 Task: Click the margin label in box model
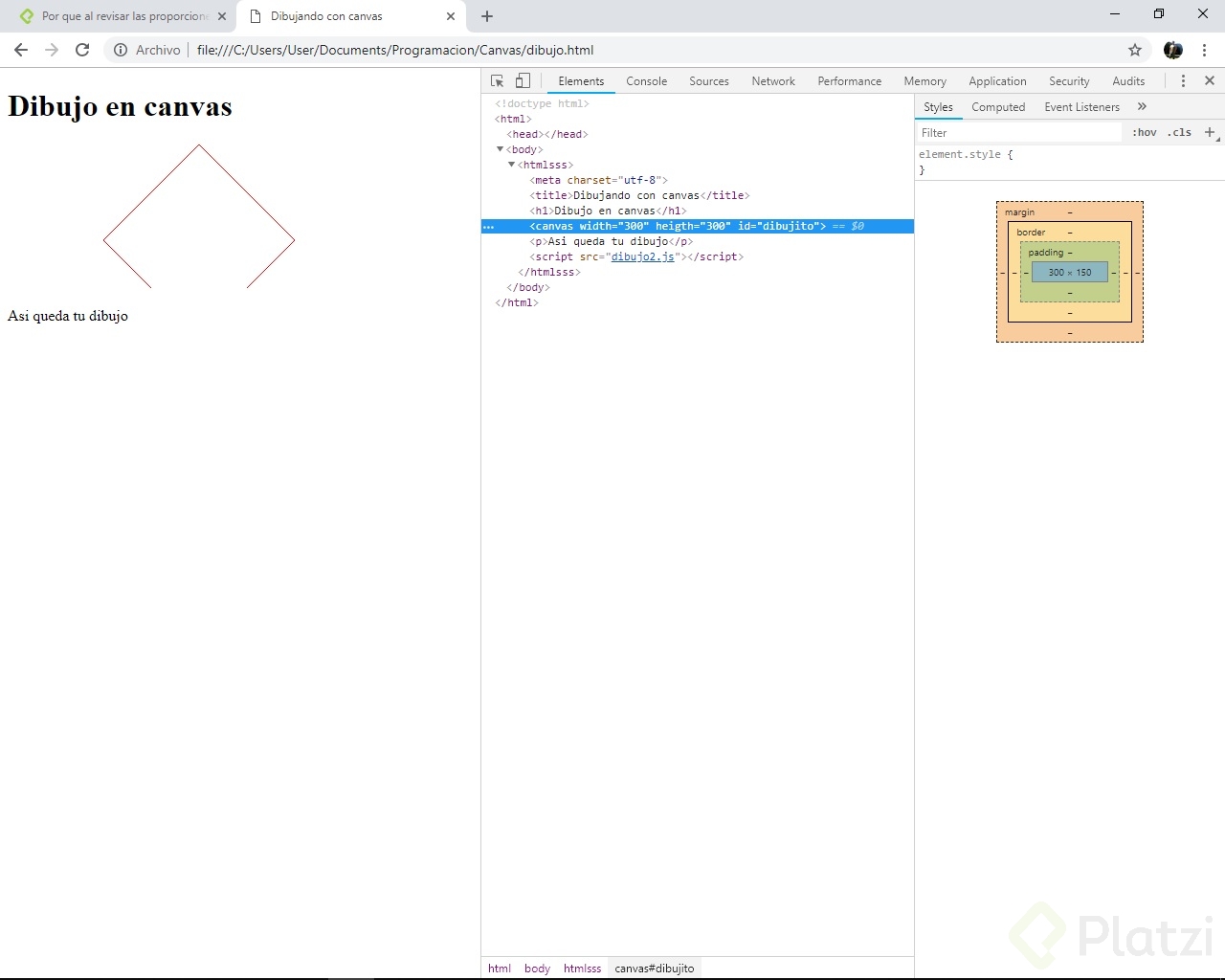[x=1019, y=212]
